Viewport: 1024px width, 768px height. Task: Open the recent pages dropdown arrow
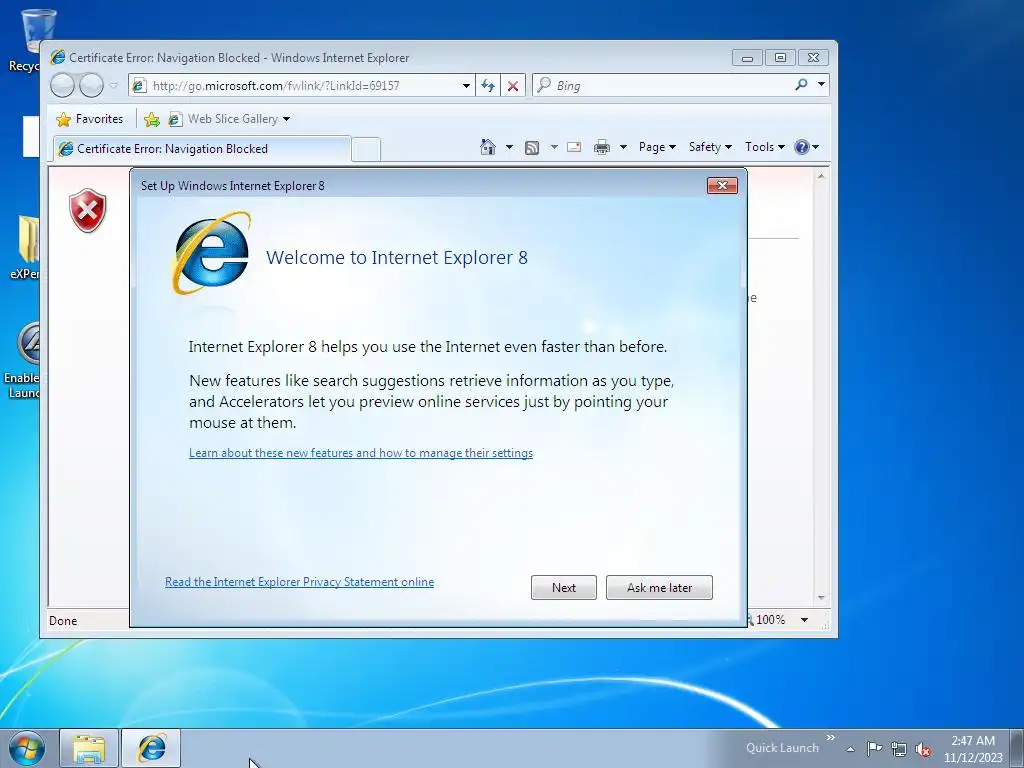click(114, 86)
